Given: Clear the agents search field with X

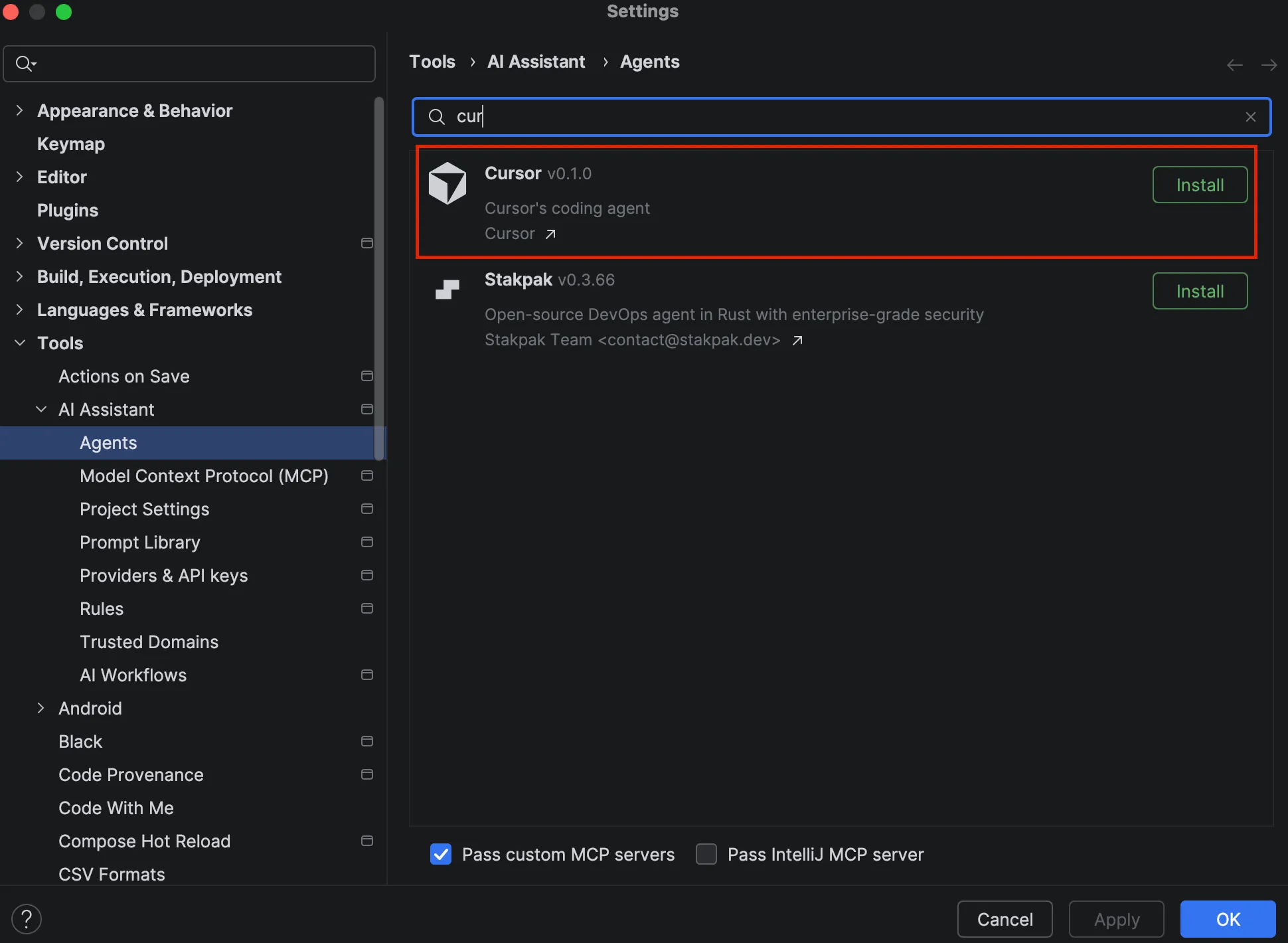Looking at the screenshot, I should (1250, 117).
